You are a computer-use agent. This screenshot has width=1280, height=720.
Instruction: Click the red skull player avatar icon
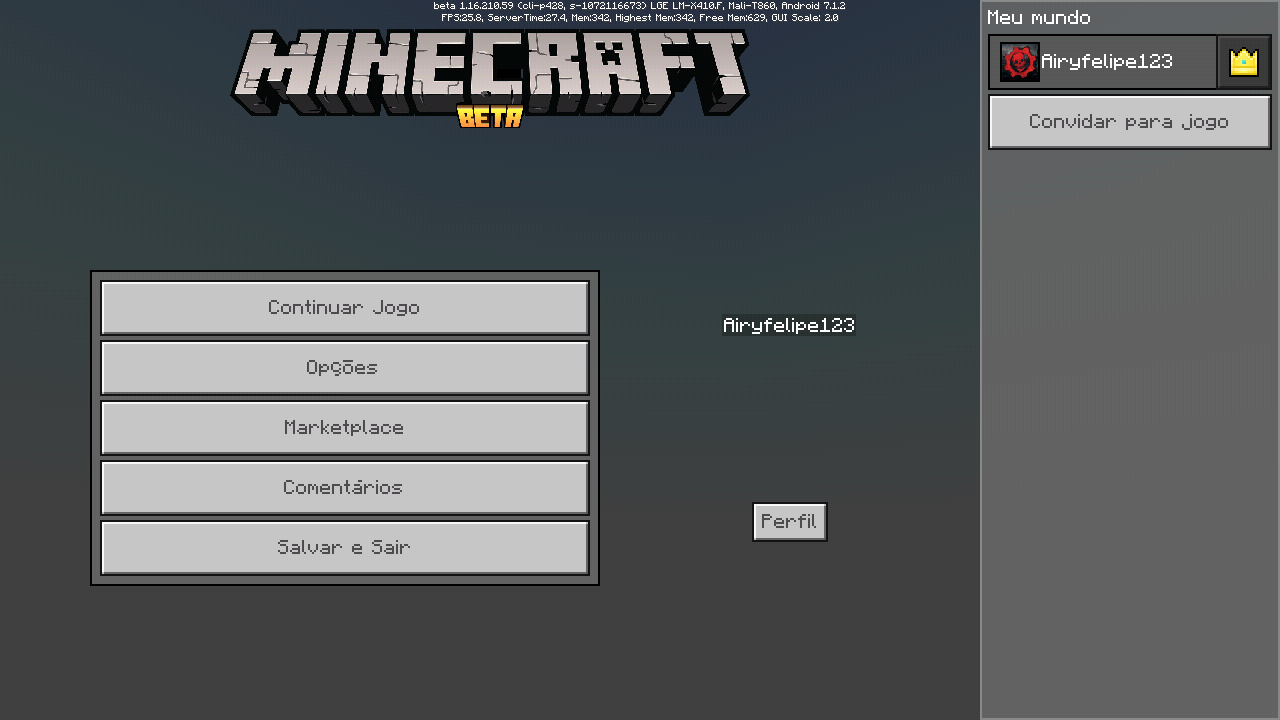[x=1019, y=62]
